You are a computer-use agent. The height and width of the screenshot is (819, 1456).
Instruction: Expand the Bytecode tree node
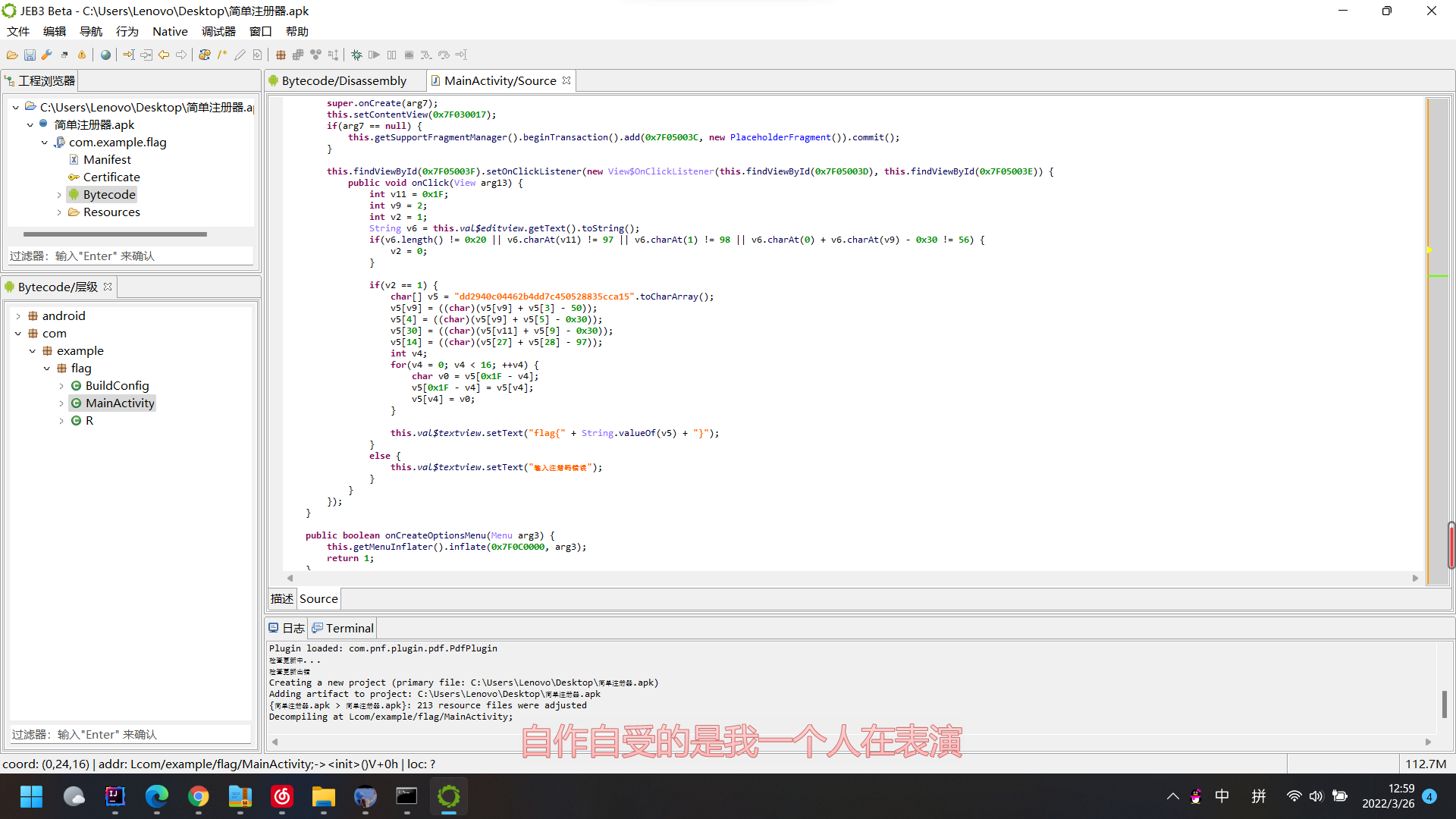(x=59, y=195)
